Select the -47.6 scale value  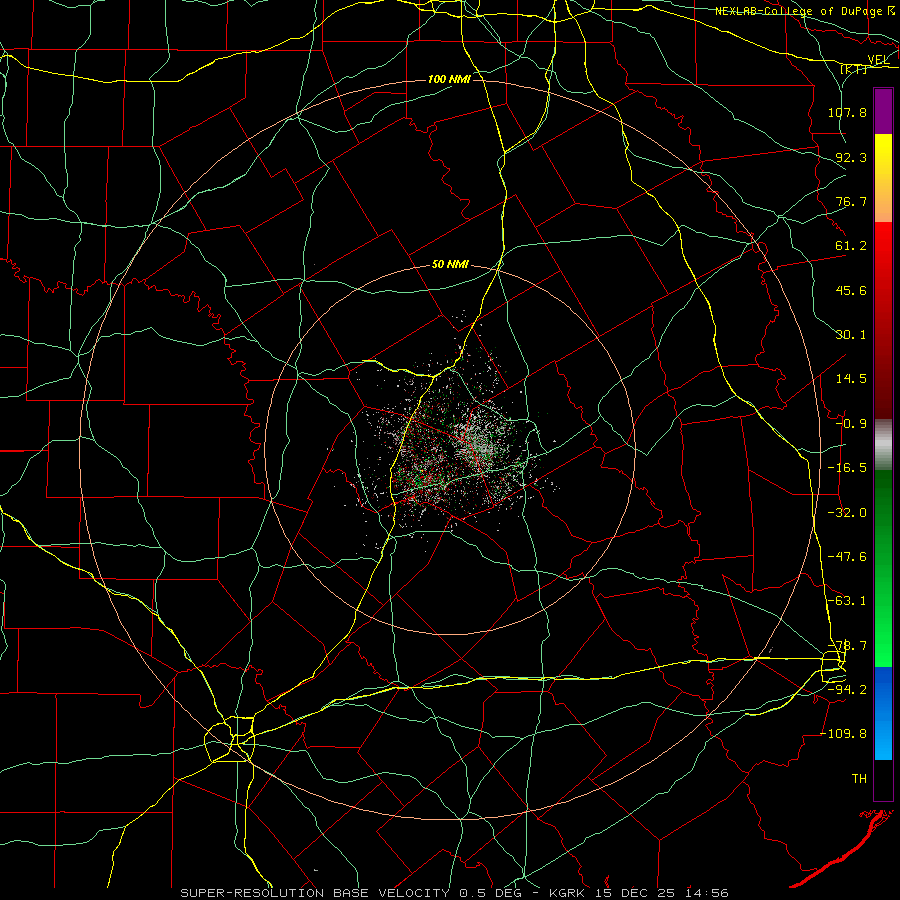tap(847, 557)
